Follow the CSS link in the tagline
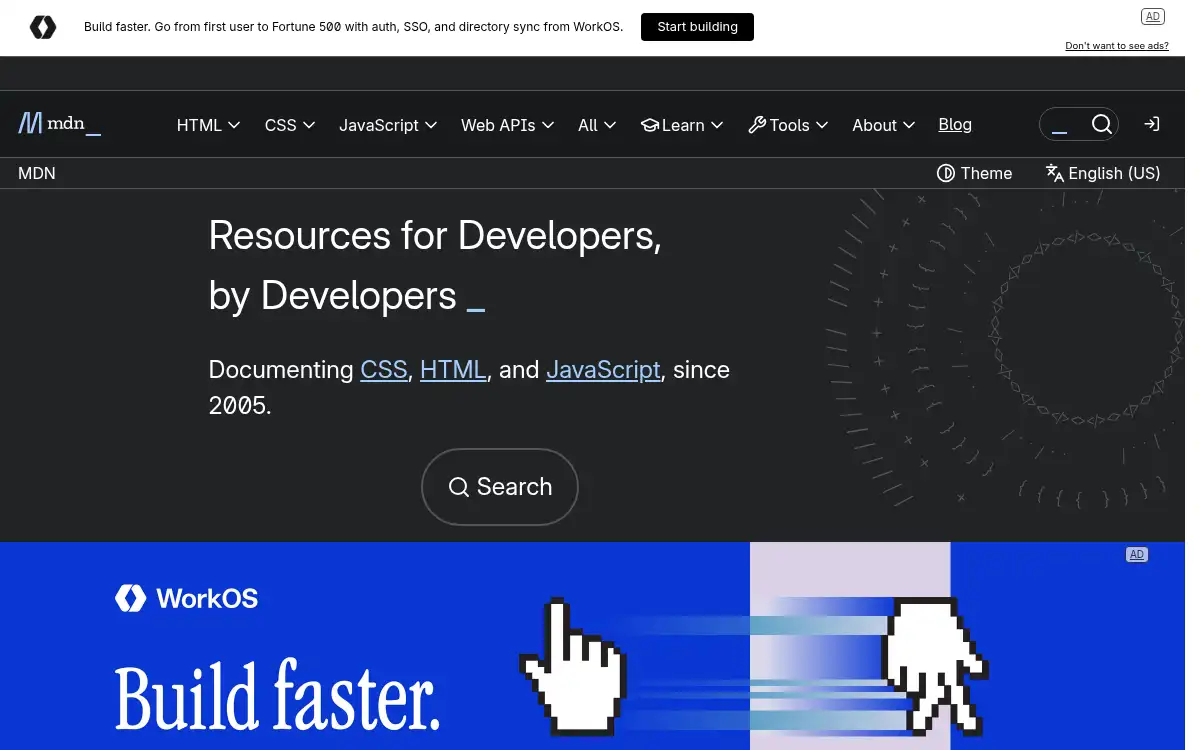This screenshot has width=1200, height=750. [384, 369]
